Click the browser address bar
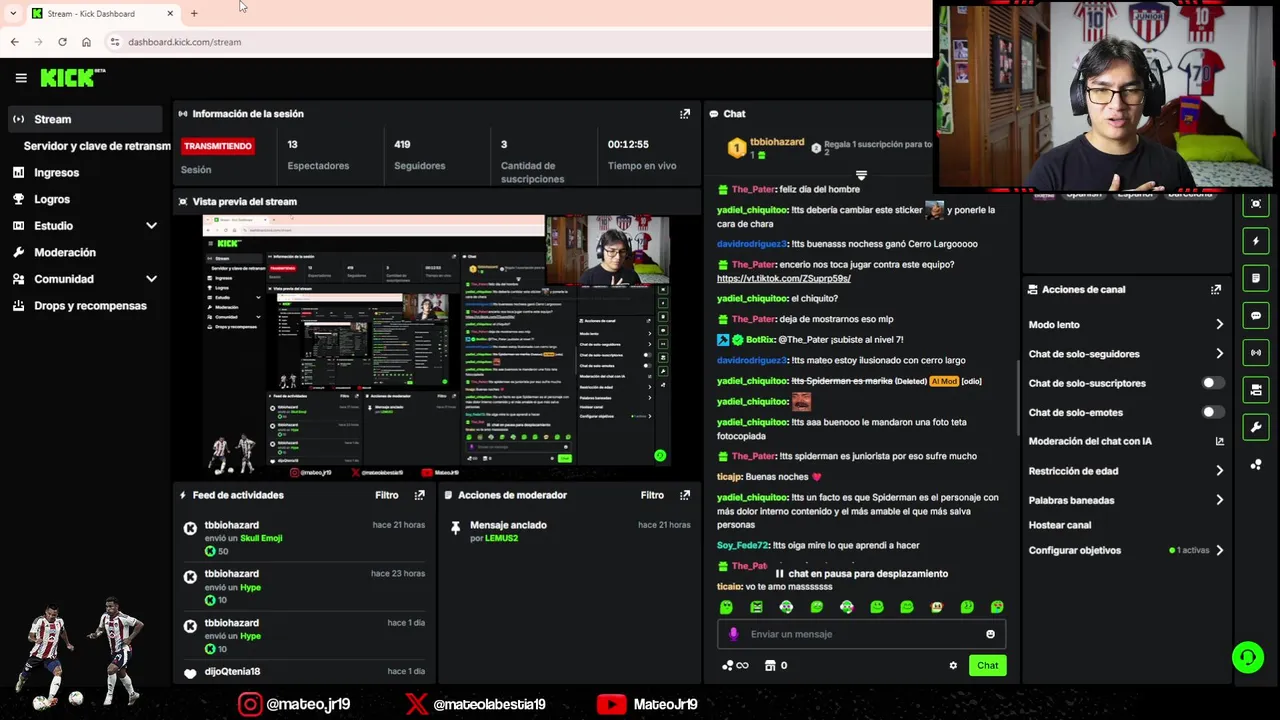The width and height of the screenshot is (1280, 720). tap(520, 42)
